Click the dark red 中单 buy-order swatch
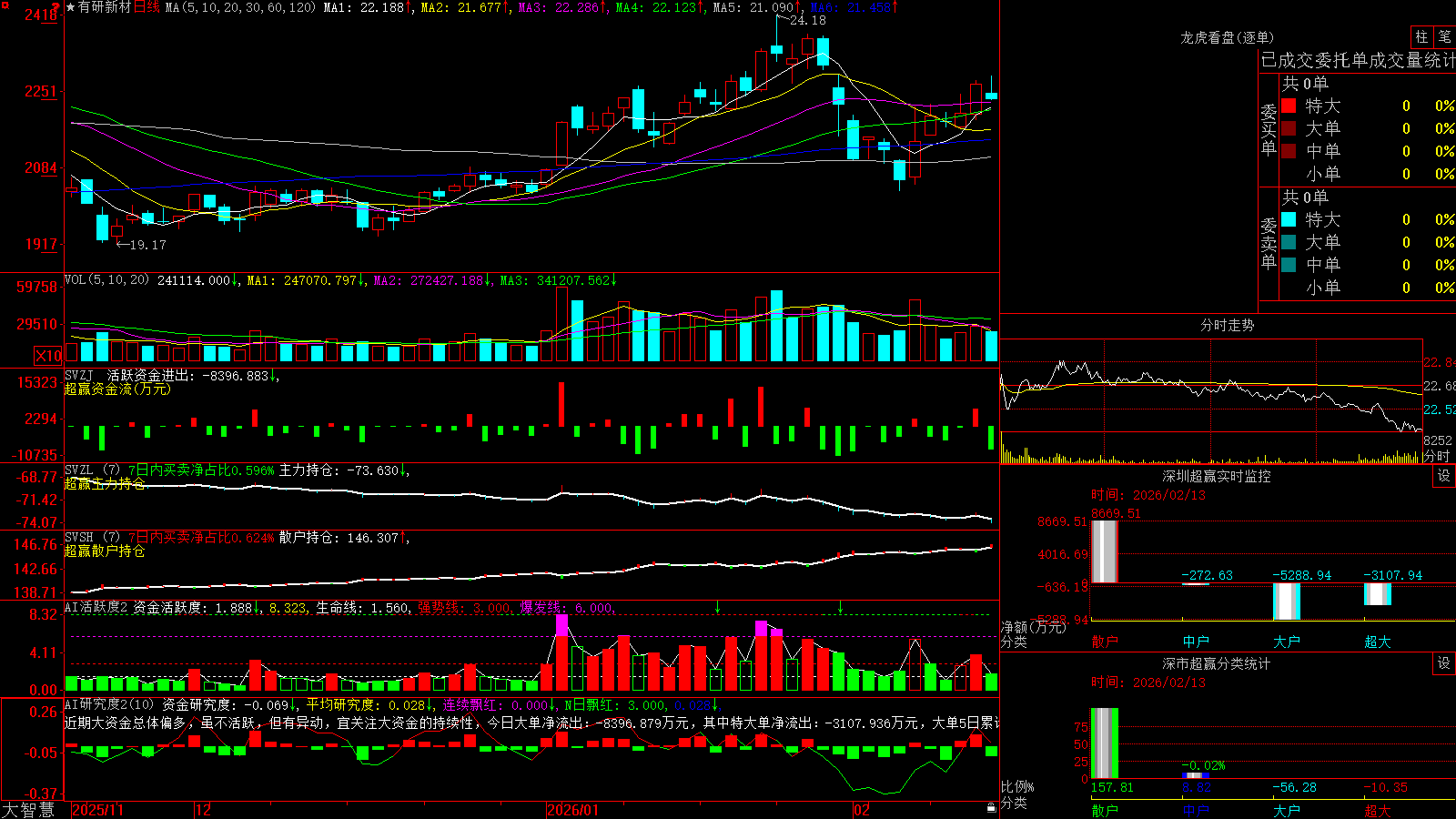The width and height of the screenshot is (1456, 819). [1289, 151]
